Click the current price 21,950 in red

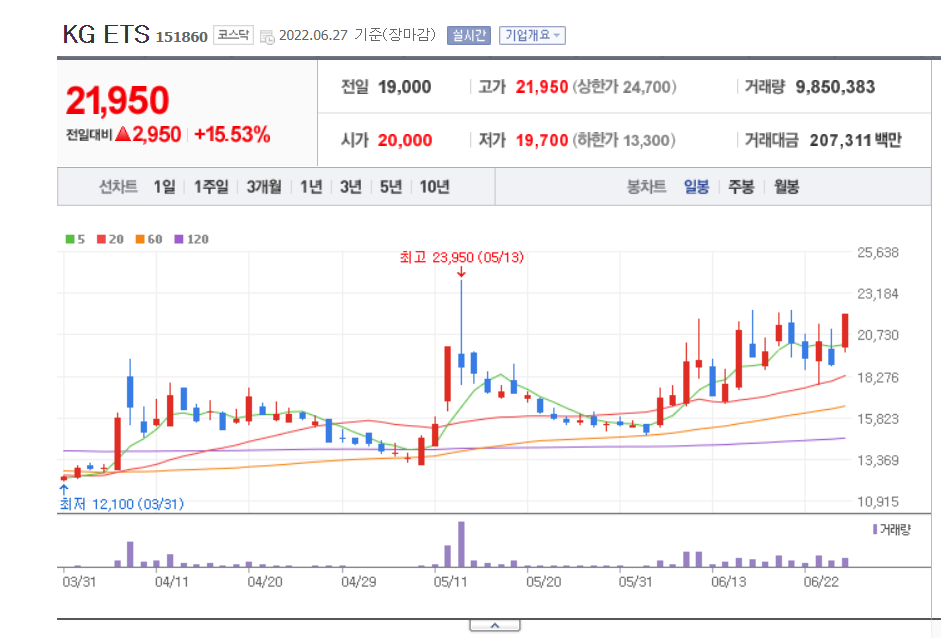click(x=118, y=100)
